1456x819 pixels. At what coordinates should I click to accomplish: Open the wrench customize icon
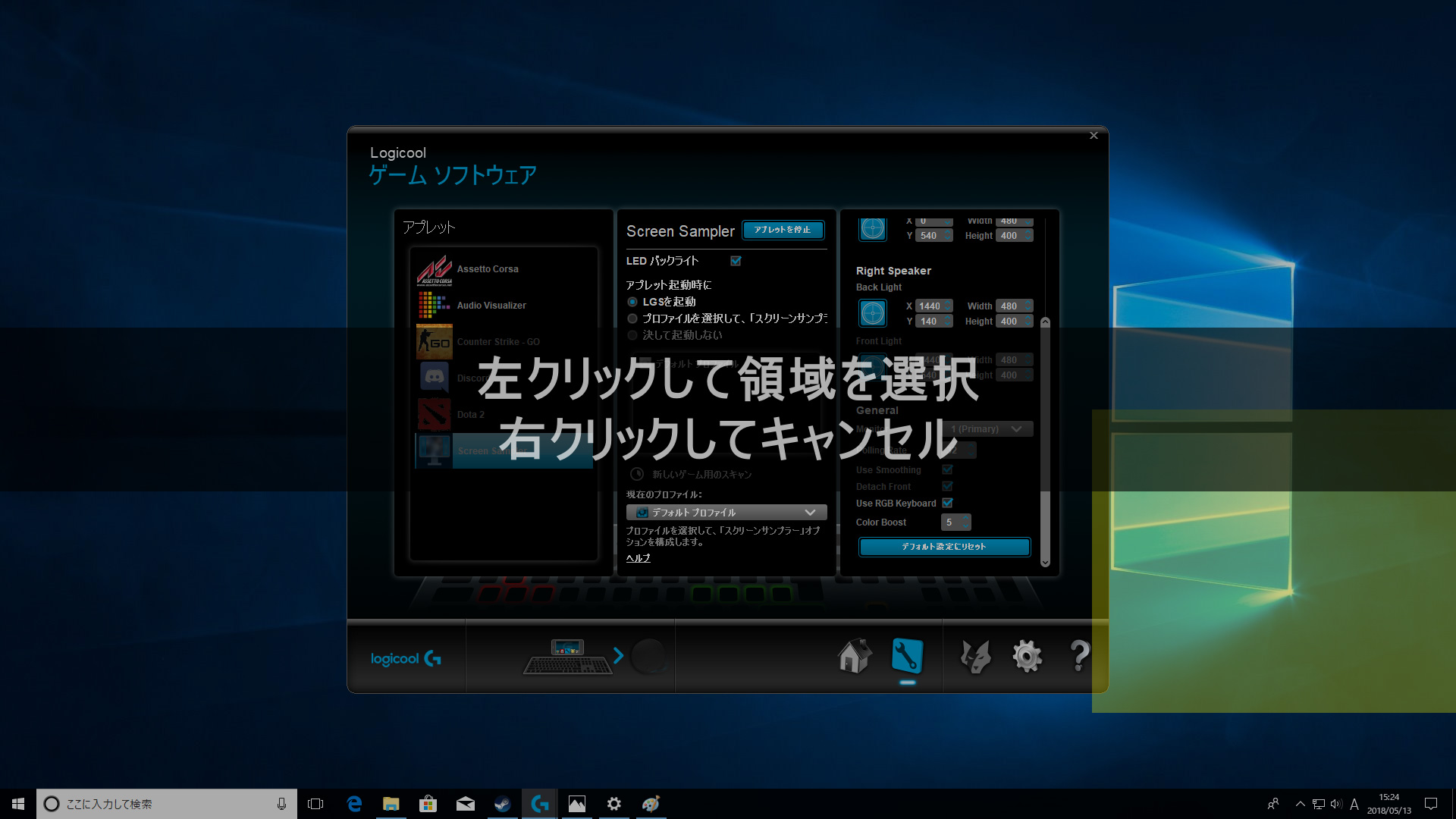tap(907, 656)
